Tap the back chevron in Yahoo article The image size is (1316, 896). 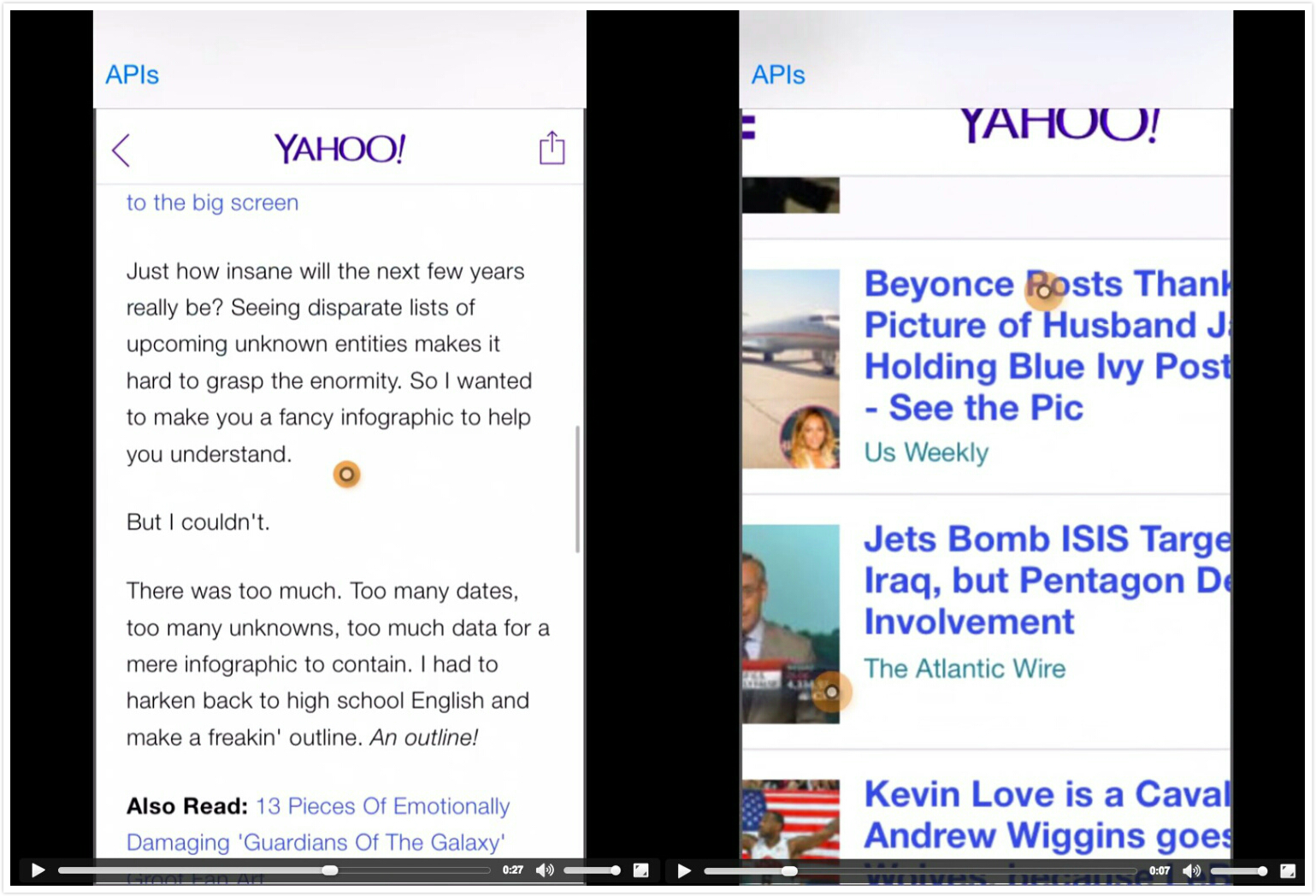tap(121, 150)
